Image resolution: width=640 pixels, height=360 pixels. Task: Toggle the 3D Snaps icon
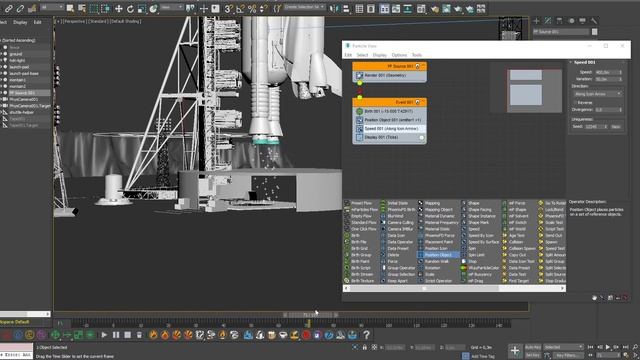pos(229,9)
